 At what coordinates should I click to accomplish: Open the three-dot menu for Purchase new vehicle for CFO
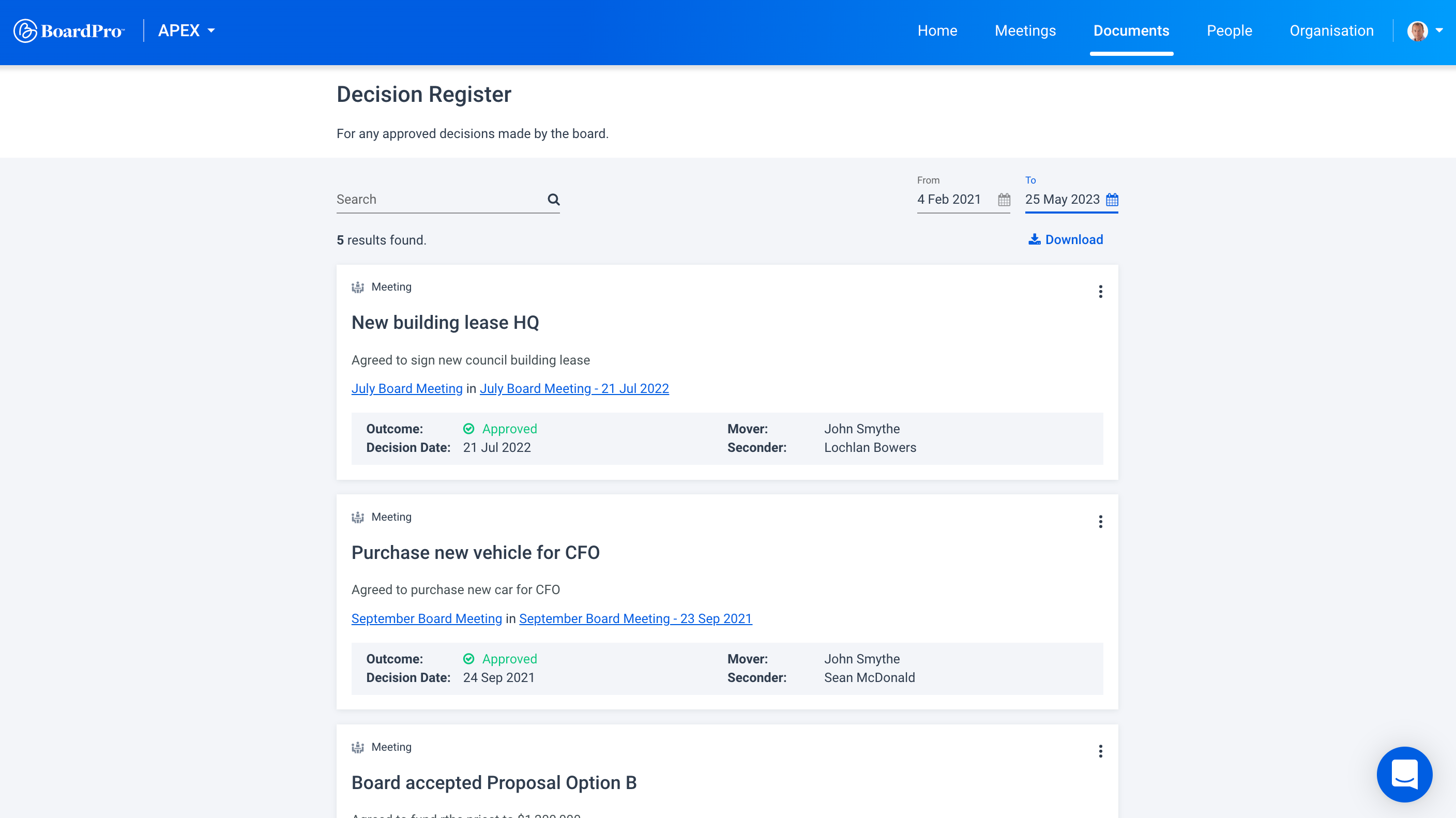(1100, 521)
